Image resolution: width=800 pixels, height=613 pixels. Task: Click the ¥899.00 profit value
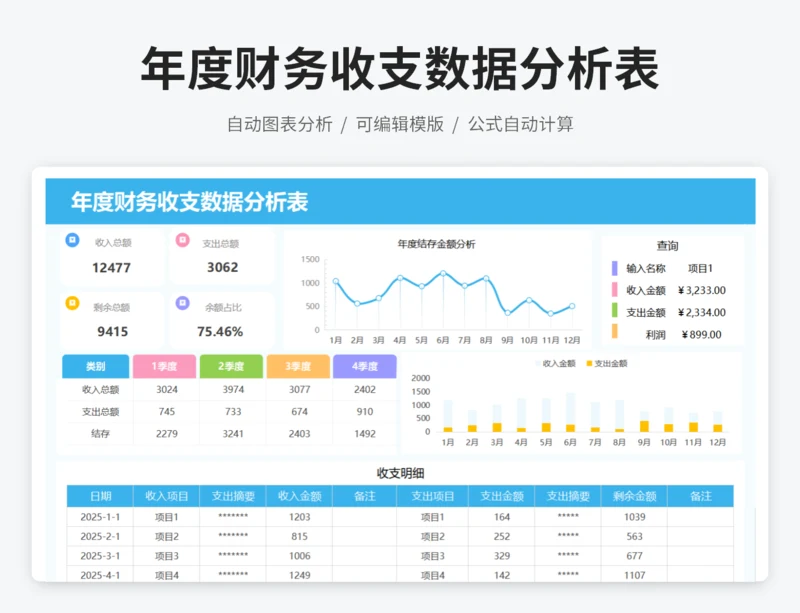click(x=702, y=335)
